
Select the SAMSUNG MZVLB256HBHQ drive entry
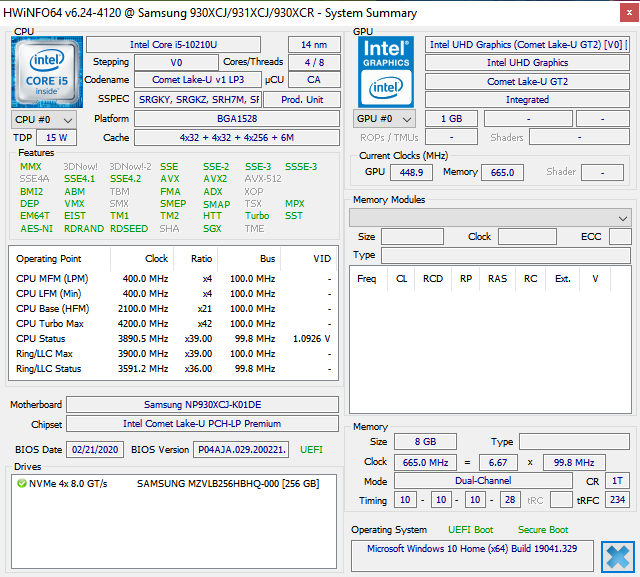click(228, 483)
